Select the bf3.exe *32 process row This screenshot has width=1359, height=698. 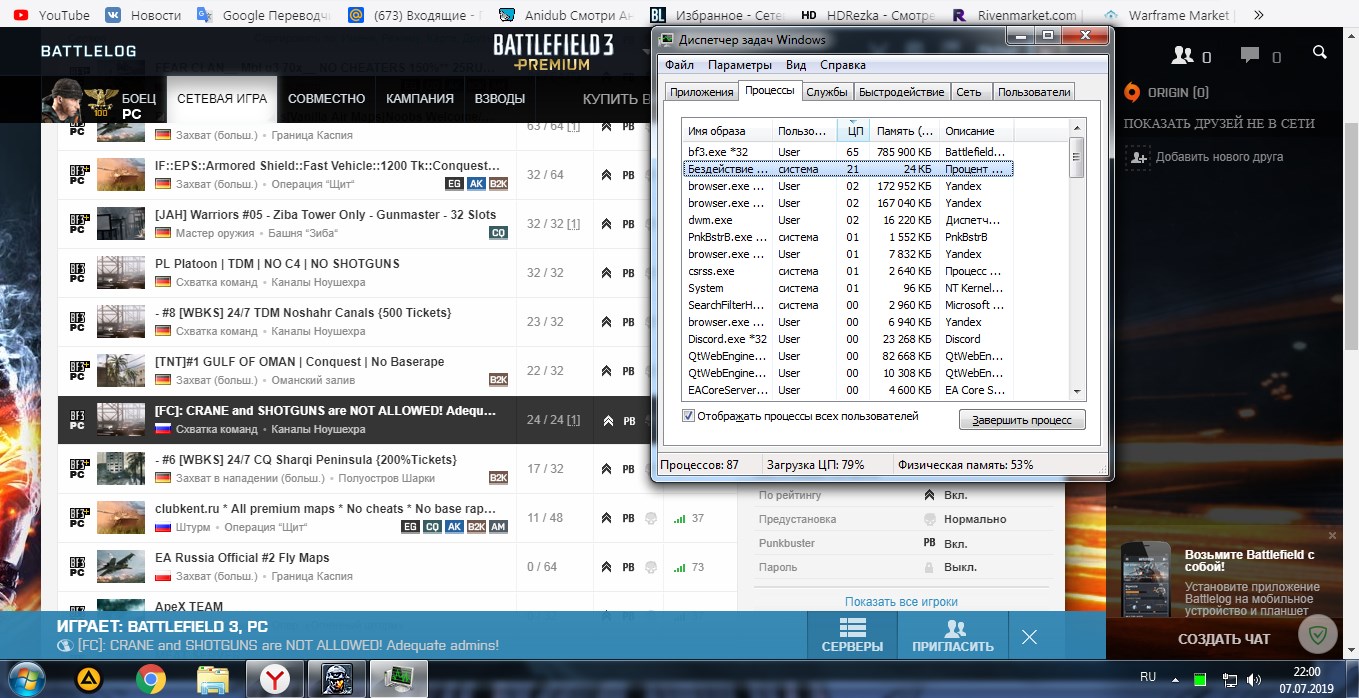(x=848, y=152)
